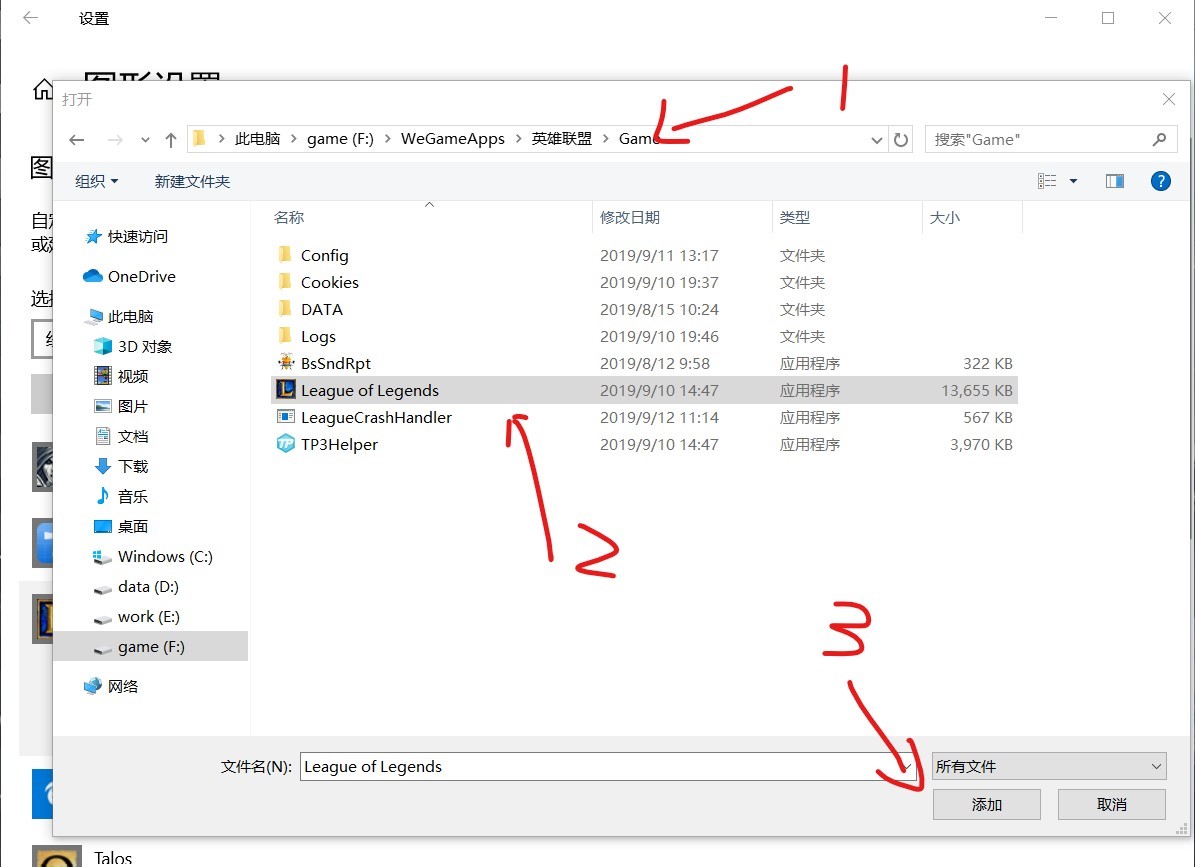Open the view options dropdown arrow
The height and width of the screenshot is (867, 1195).
[1073, 181]
